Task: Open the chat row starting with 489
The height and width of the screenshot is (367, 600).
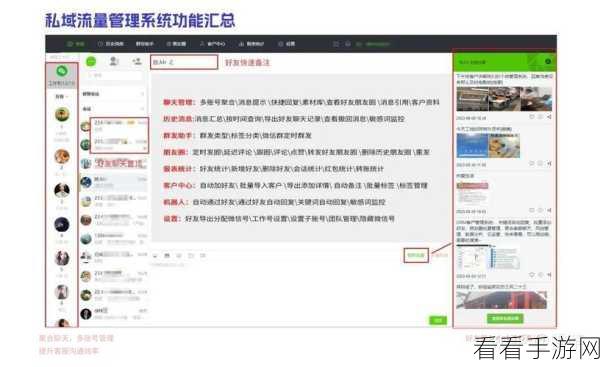Action: coord(114,314)
